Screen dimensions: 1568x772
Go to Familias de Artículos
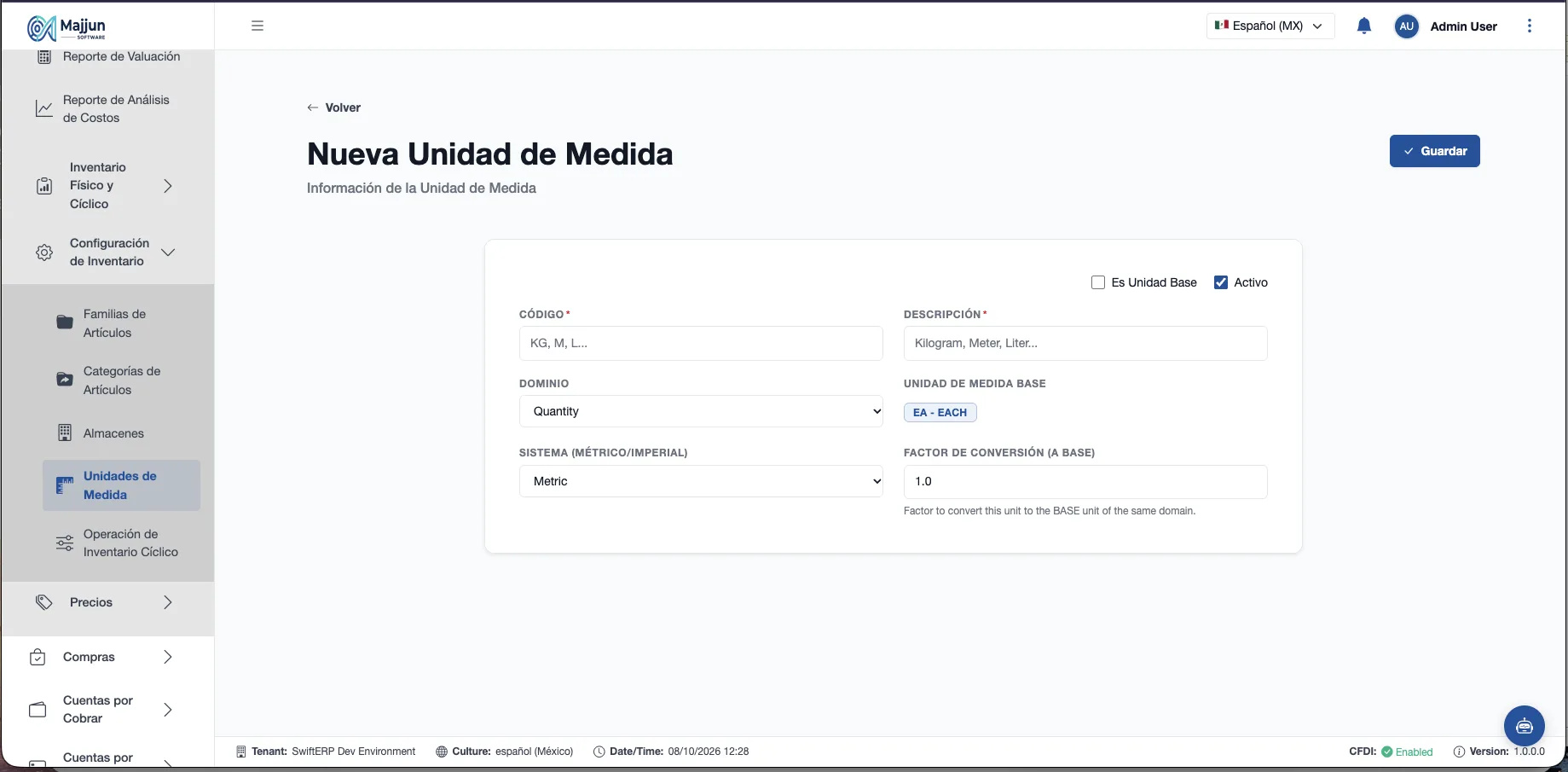[121, 323]
